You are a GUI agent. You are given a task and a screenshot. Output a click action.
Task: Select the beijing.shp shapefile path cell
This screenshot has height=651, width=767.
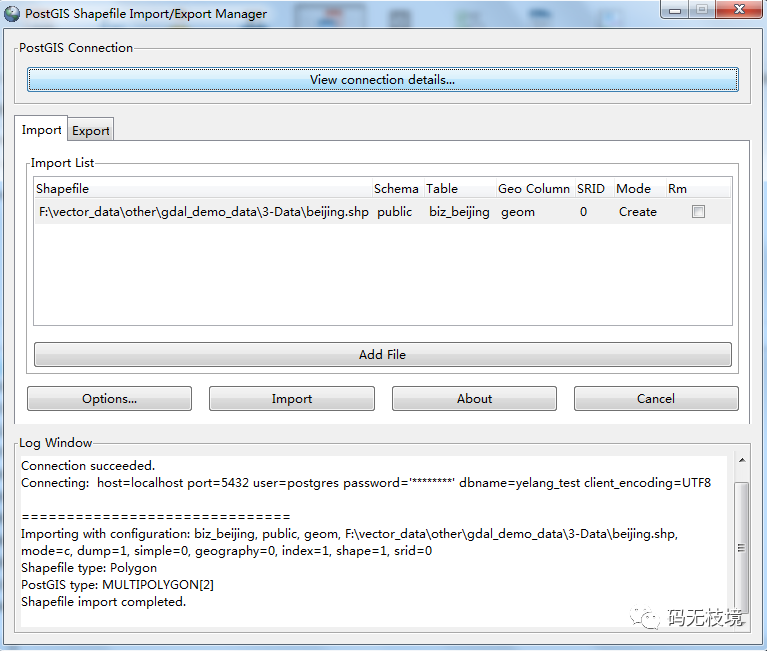(203, 212)
